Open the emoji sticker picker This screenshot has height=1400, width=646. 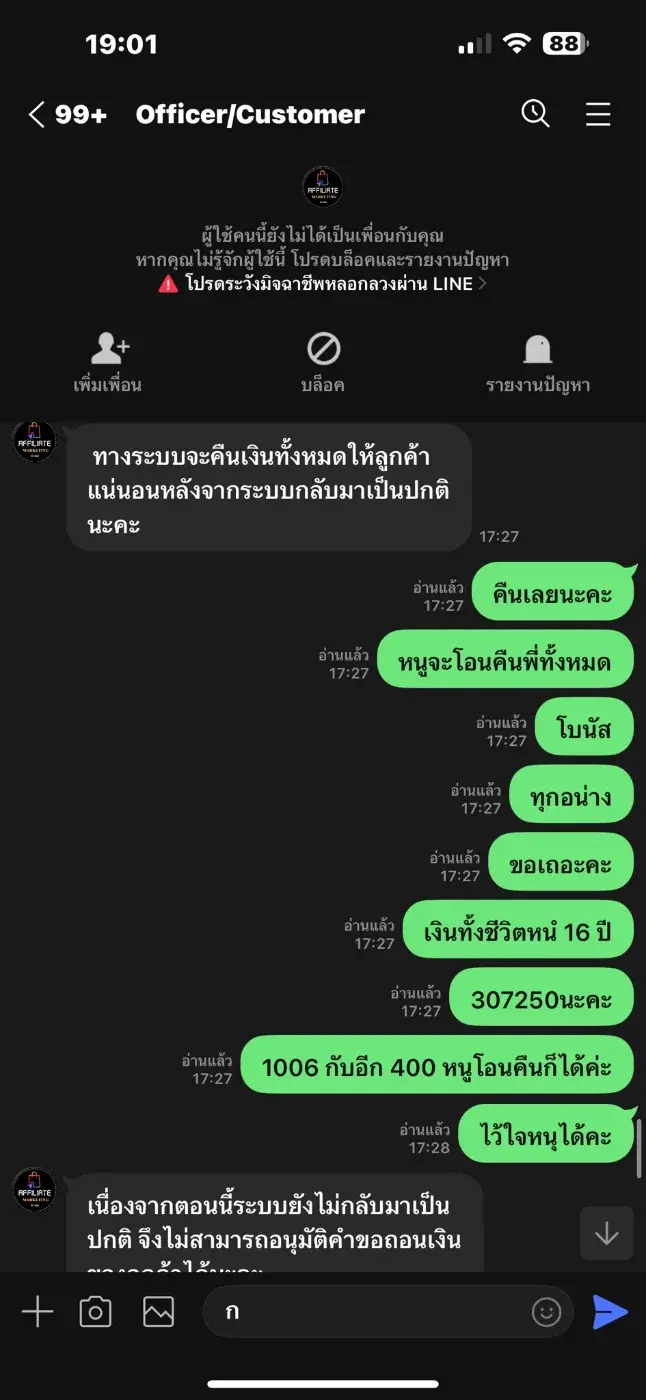(547, 1312)
